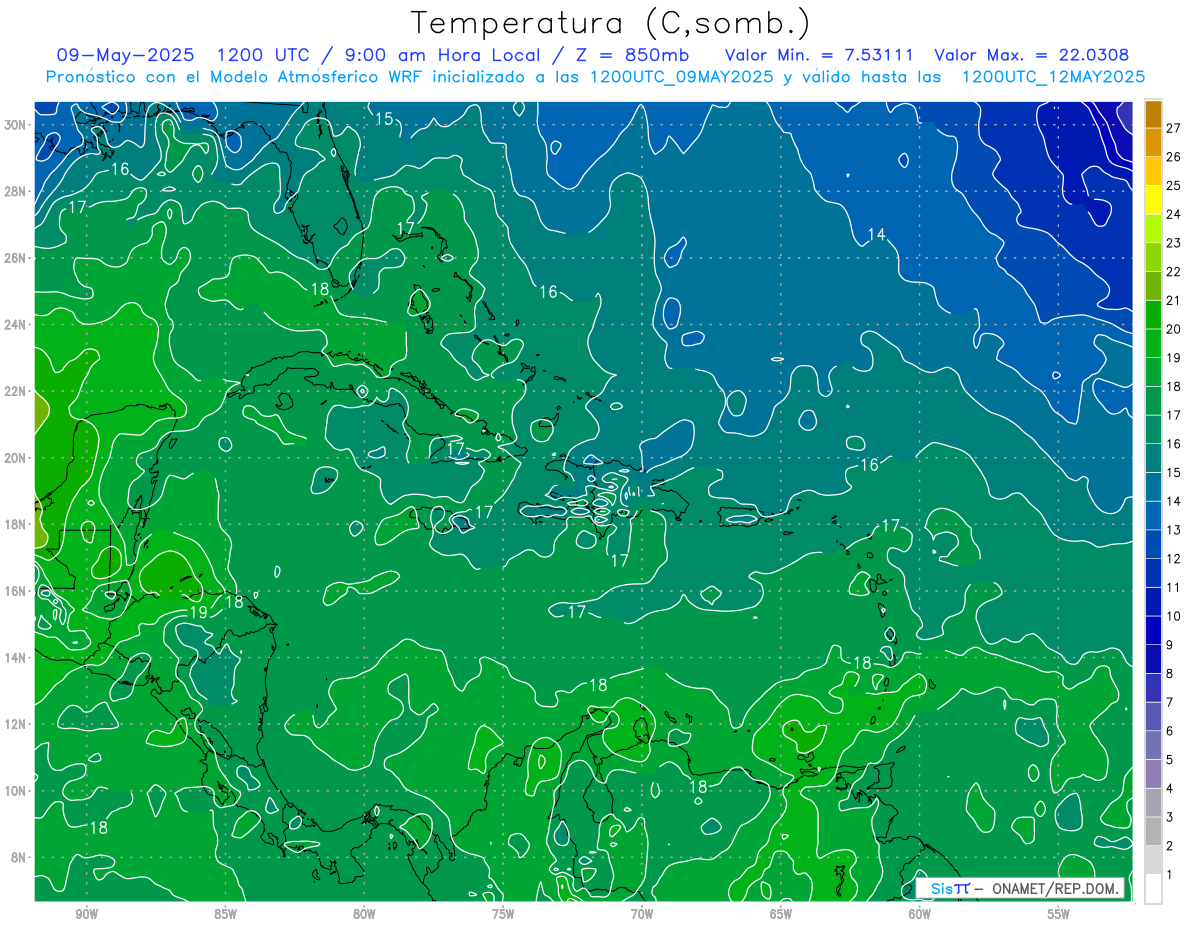Select the color scale label "23"

[1174, 243]
